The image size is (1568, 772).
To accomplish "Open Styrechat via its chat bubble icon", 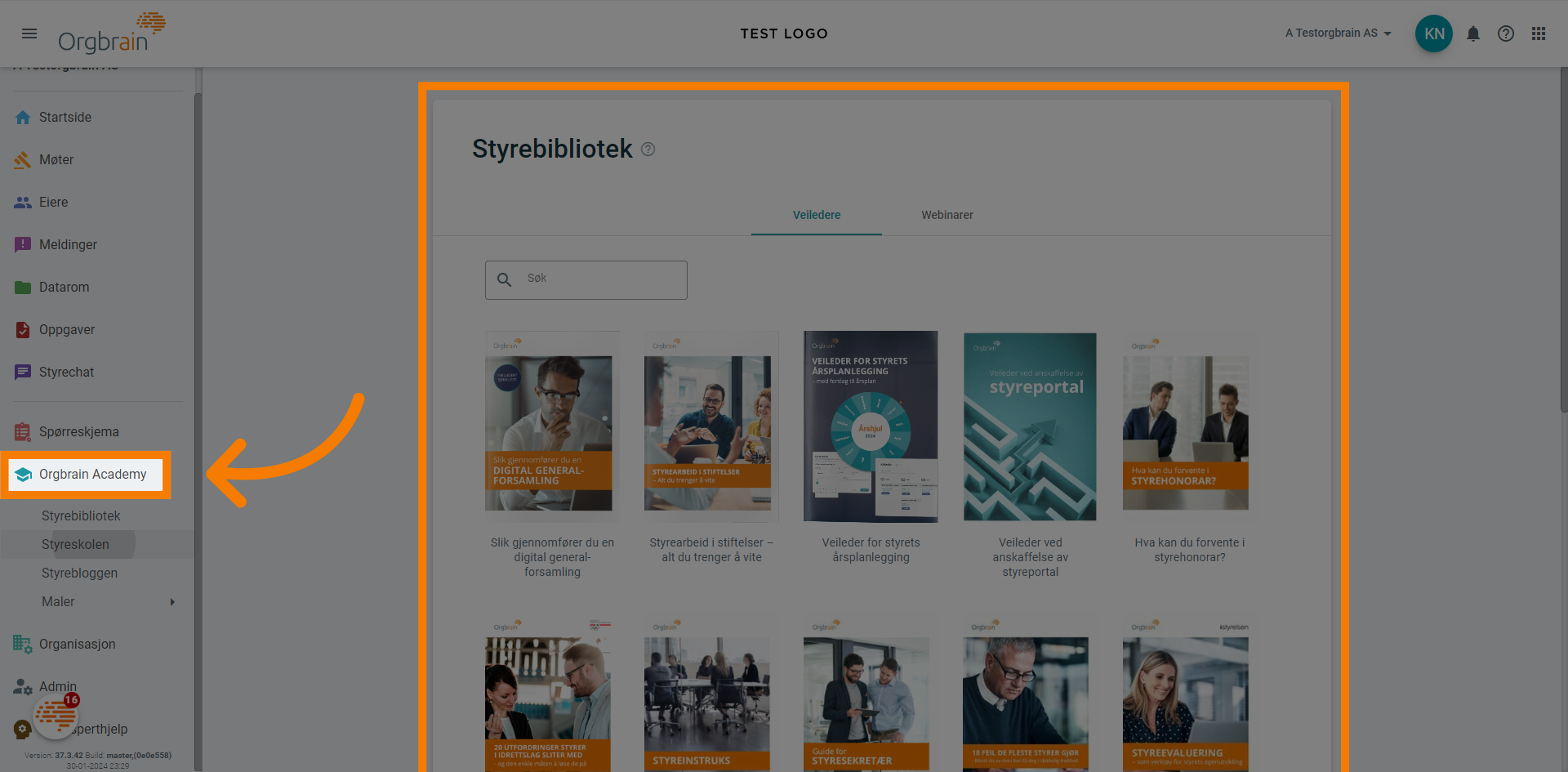I will click(23, 372).
